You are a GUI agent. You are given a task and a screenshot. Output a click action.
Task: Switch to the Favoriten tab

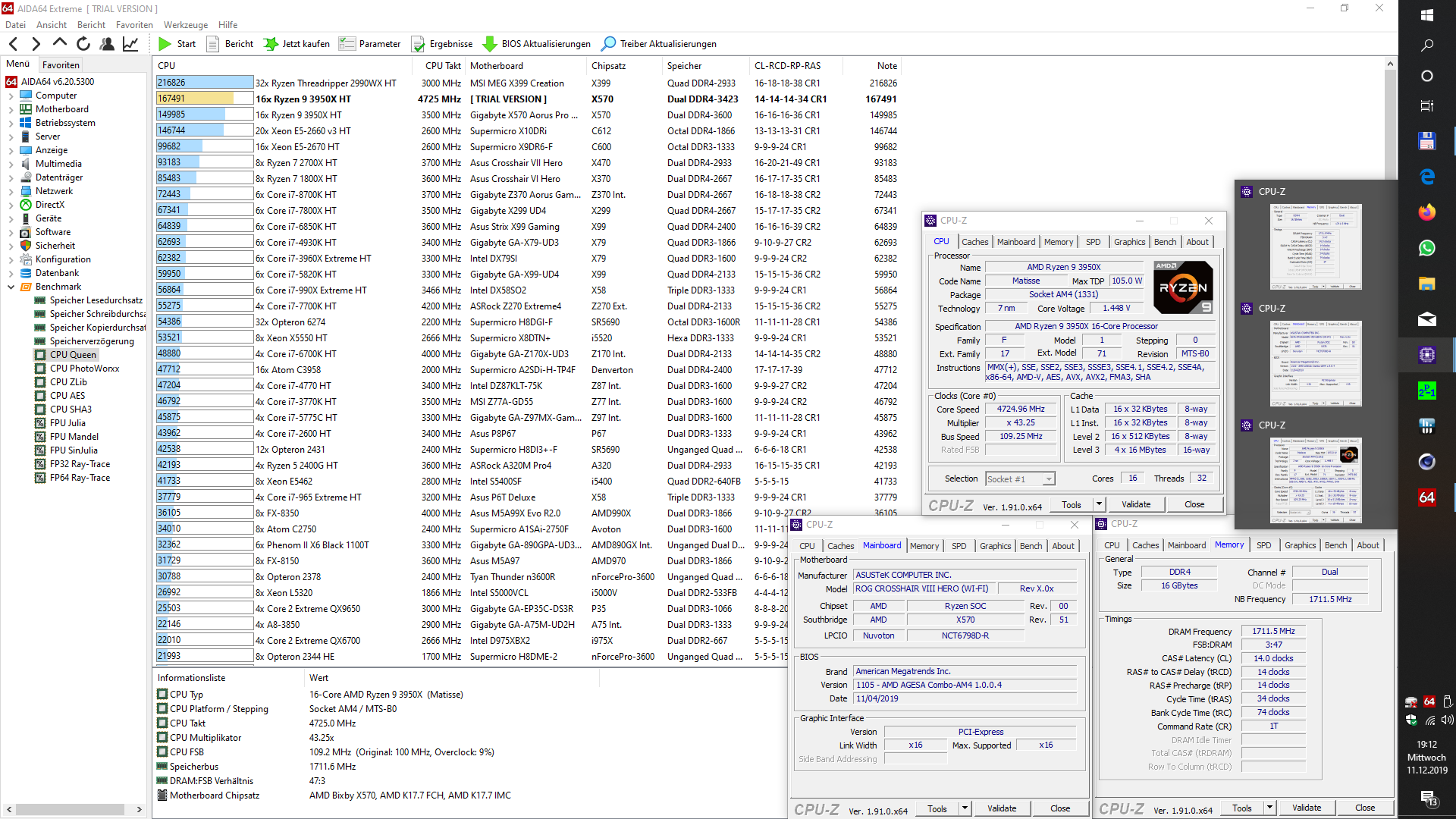(61, 65)
